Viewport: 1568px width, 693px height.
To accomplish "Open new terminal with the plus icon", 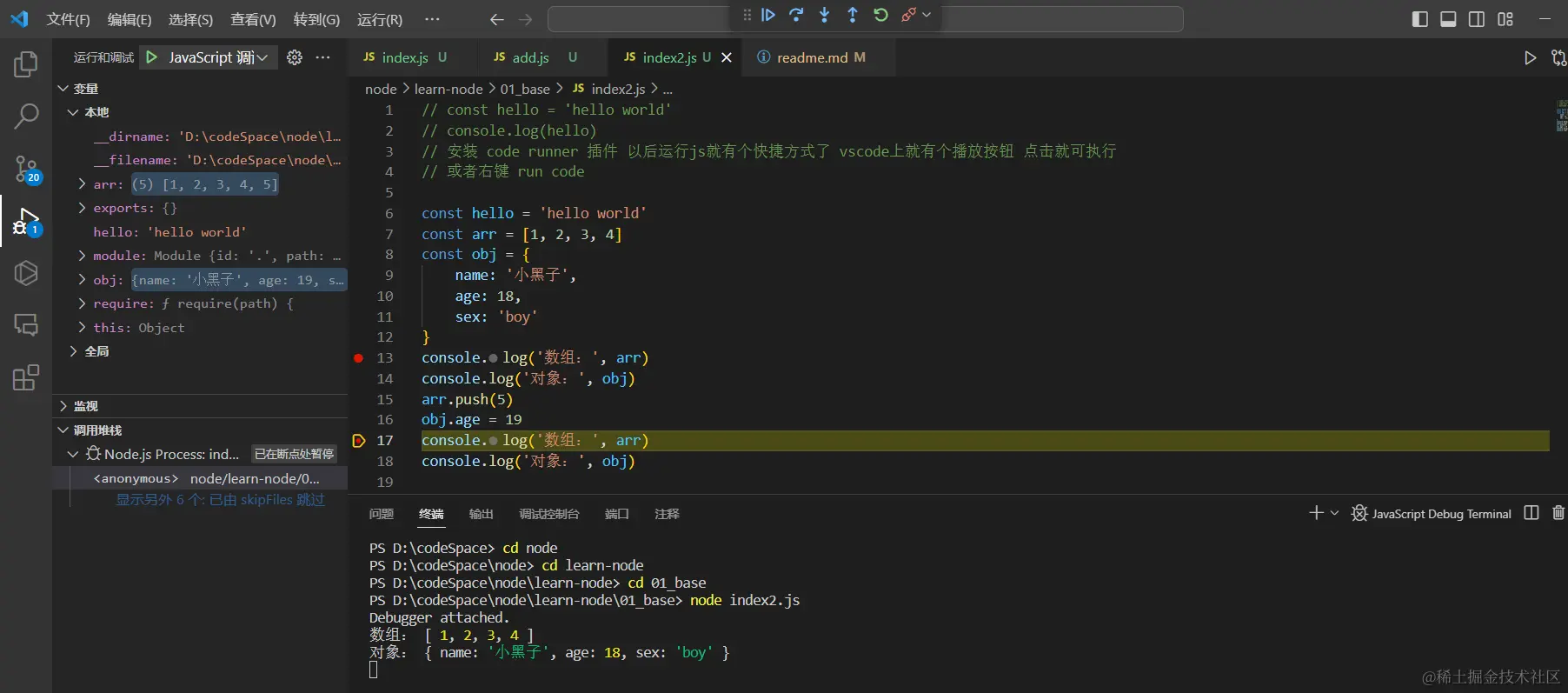I will (x=1316, y=513).
